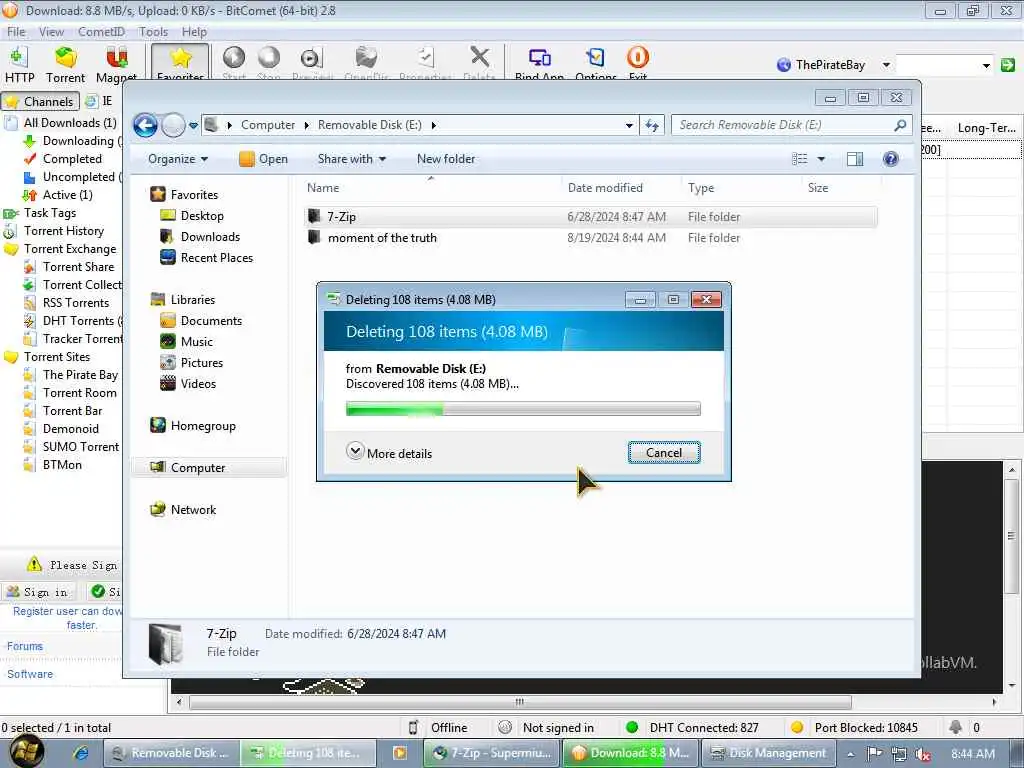Open the recent pages dropdown arrow
Image resolution: width=1024 pixels, height=768 pixels.
pos(193,125)
